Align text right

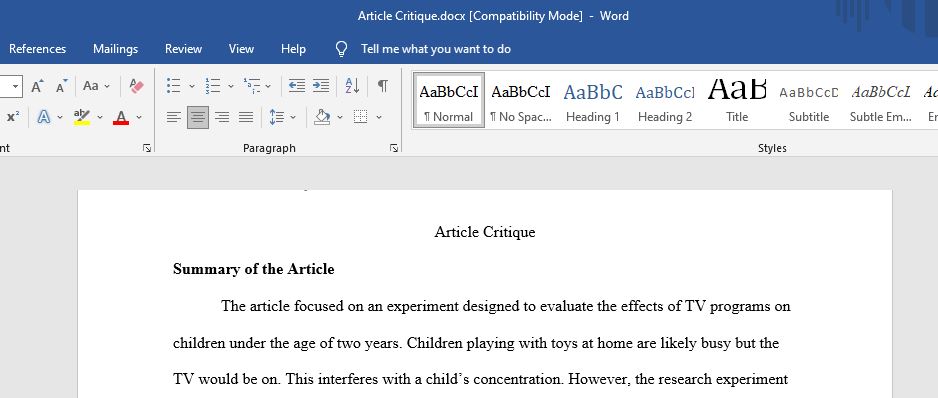point(222,117)
